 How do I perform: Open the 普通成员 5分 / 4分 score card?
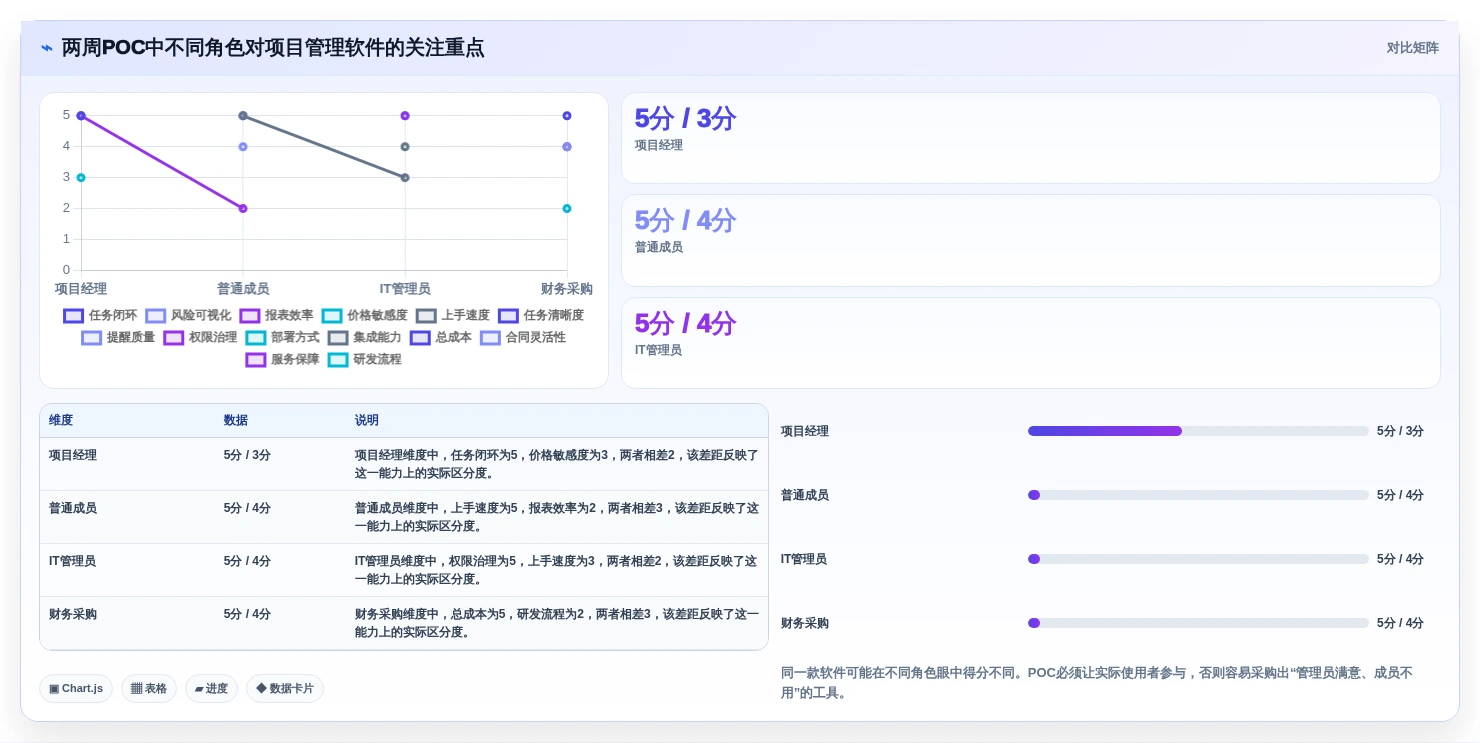(1030, 240)
